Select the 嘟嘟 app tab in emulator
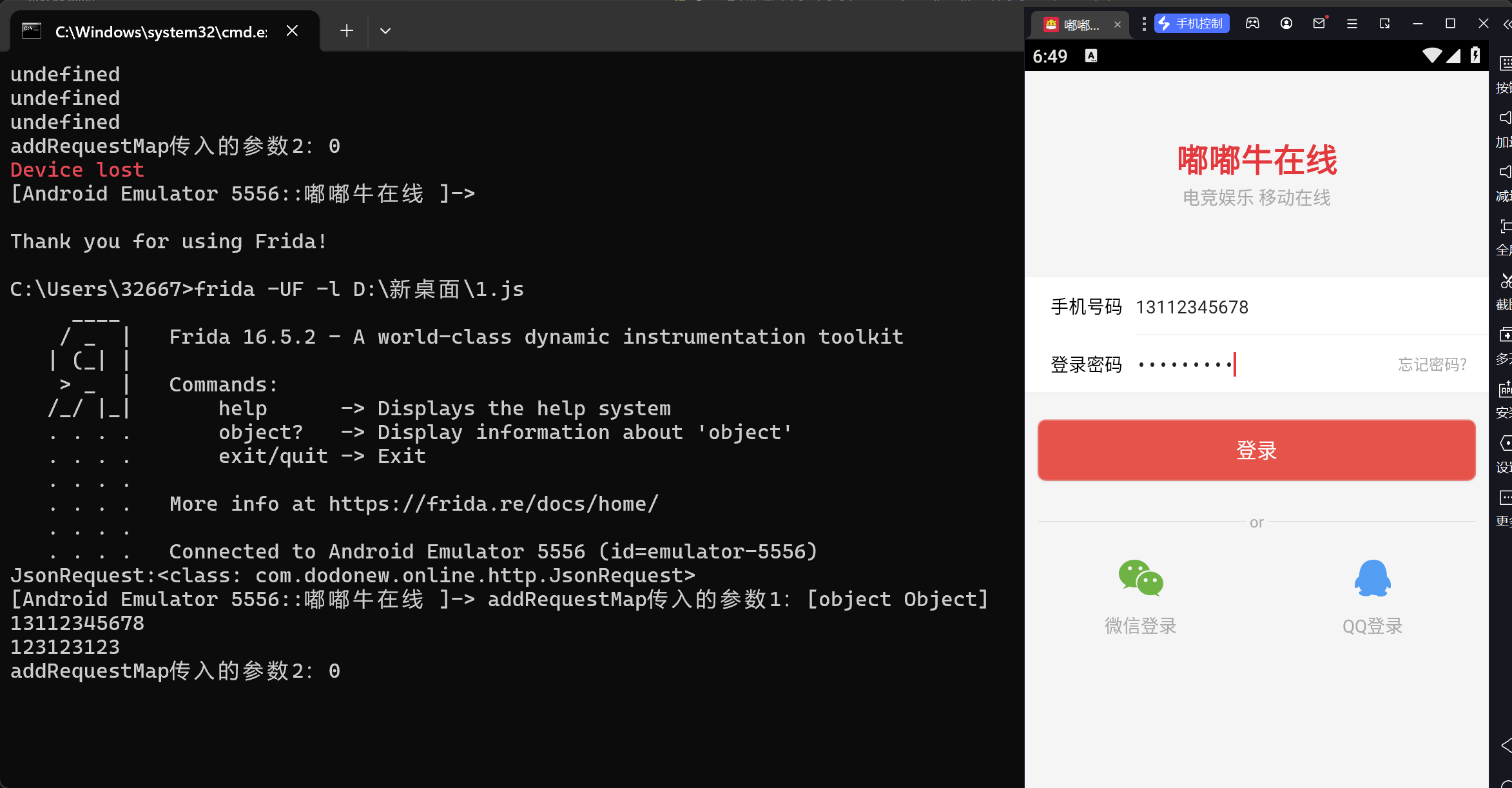 1080,25
